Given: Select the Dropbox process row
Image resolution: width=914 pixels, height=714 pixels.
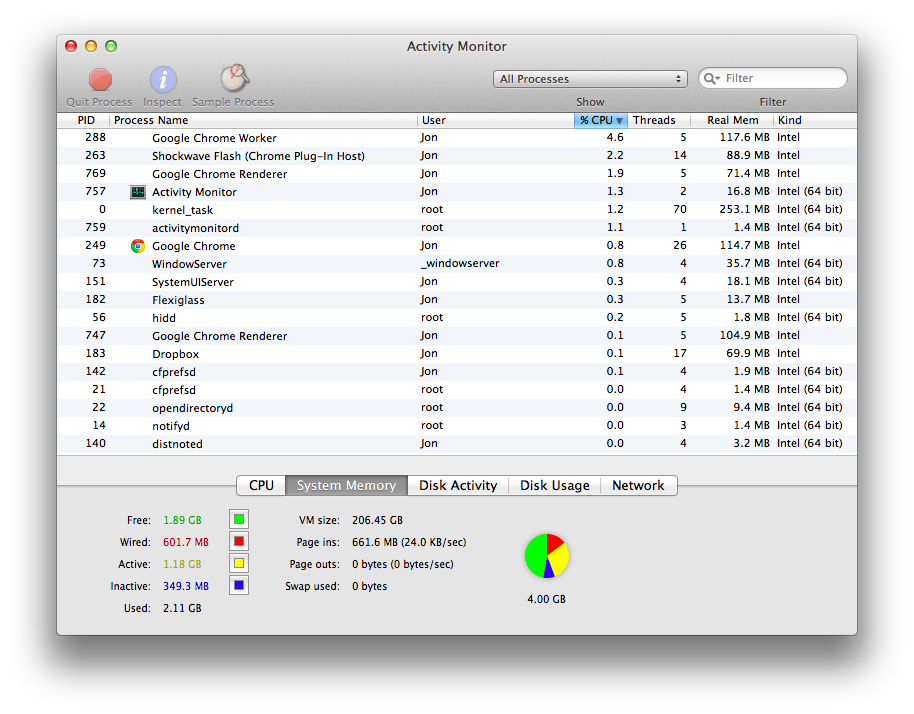Looking at the screenshot, I should (457, 354).
